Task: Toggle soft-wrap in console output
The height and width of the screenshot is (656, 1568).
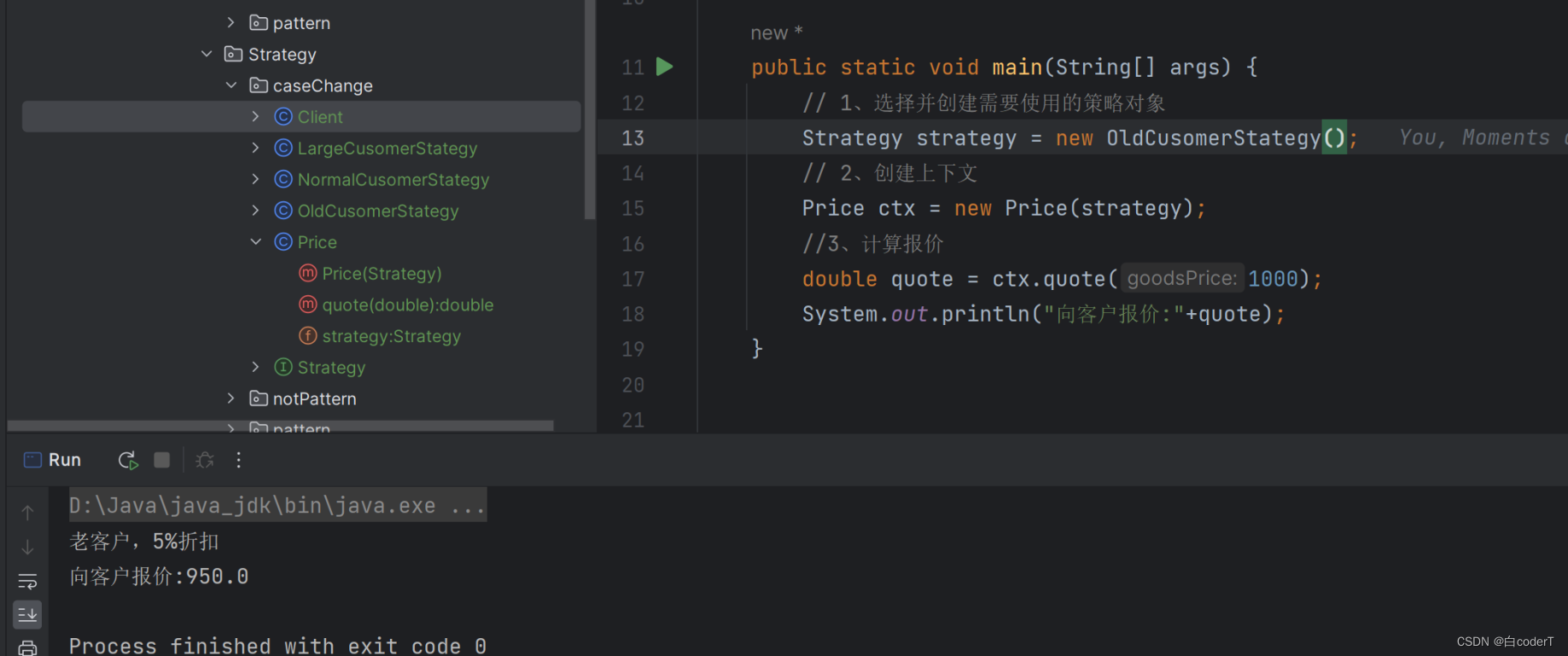Action: (27, 582)
